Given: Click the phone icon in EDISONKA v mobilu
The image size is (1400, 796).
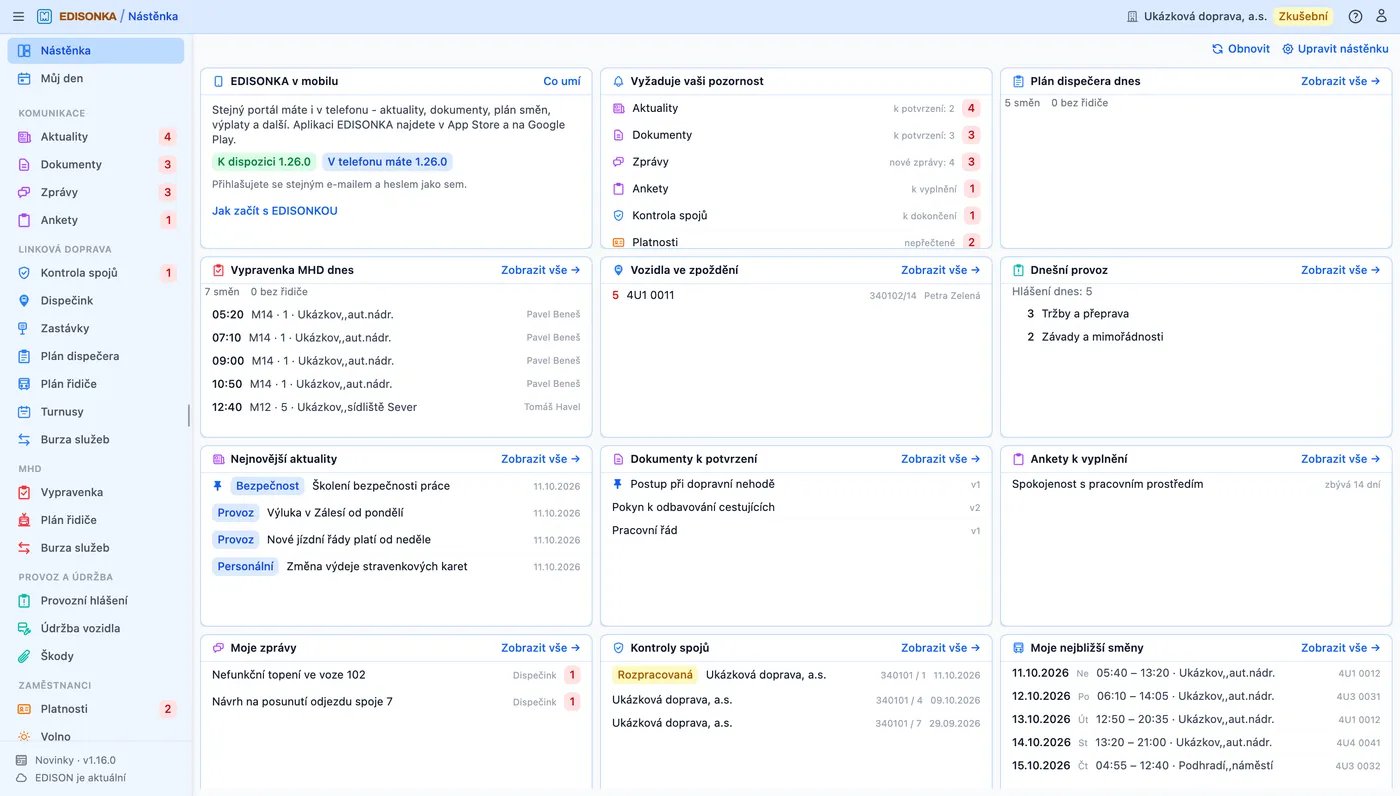Looking at the screenshot, I should 218,81.
